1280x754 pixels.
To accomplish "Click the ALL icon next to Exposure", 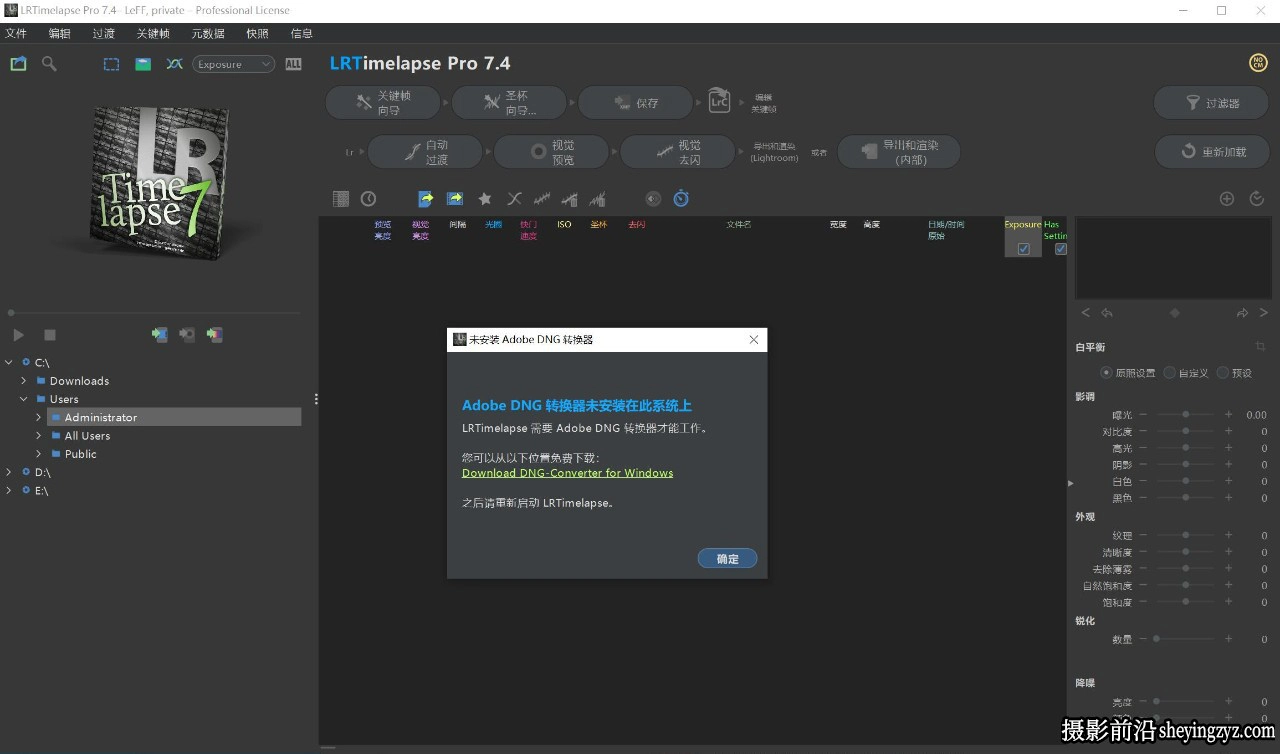I will pos(293,64).
